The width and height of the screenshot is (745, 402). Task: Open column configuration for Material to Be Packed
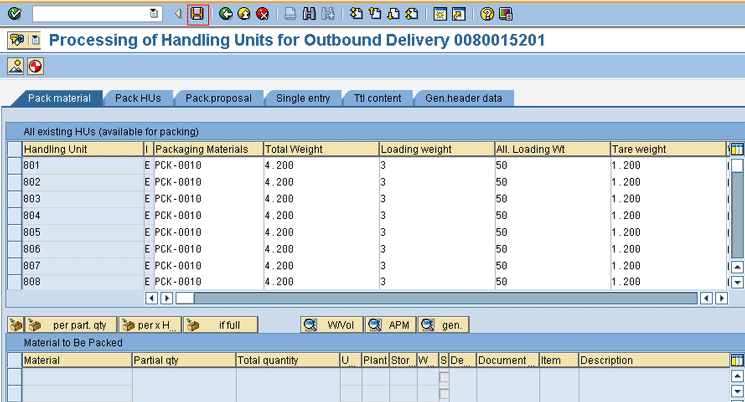tap(736, 360)
